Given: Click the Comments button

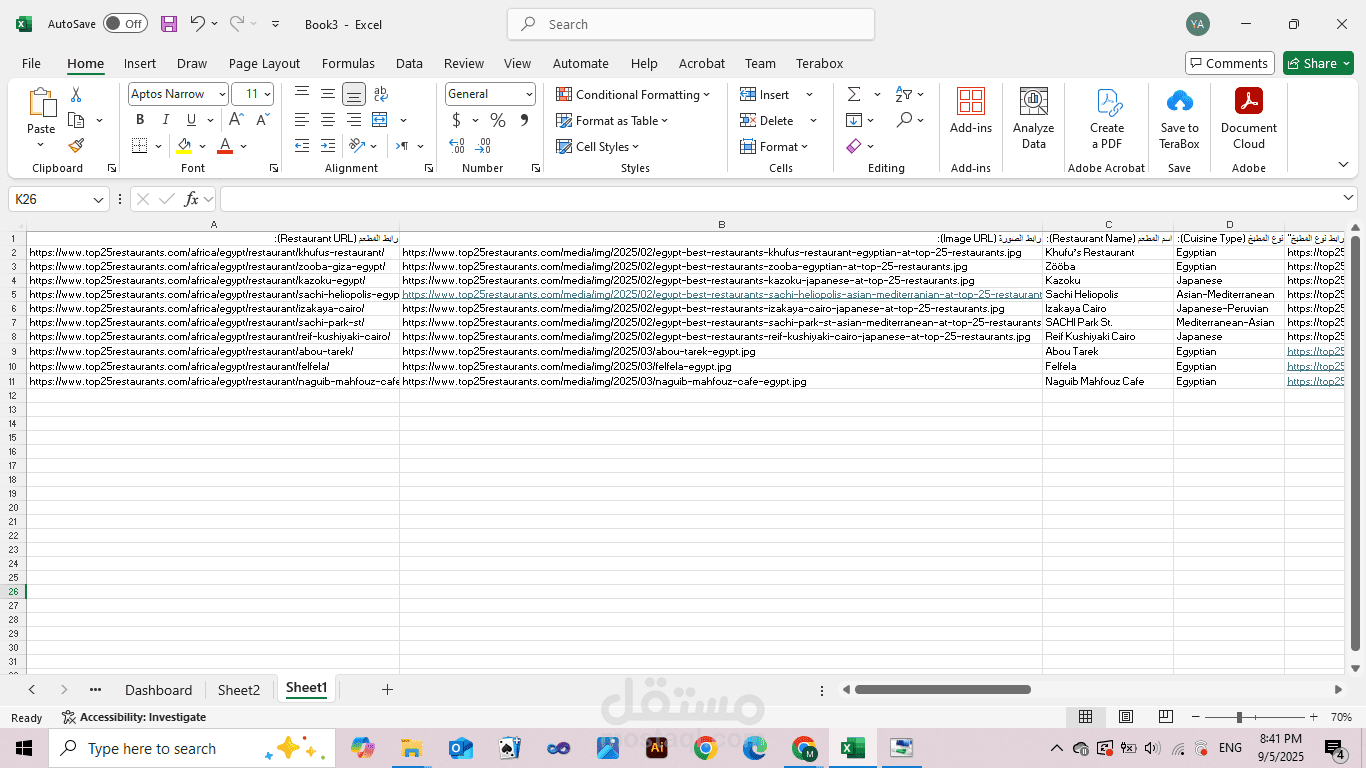Looking at the screenshot, I should click(1230, 63).
